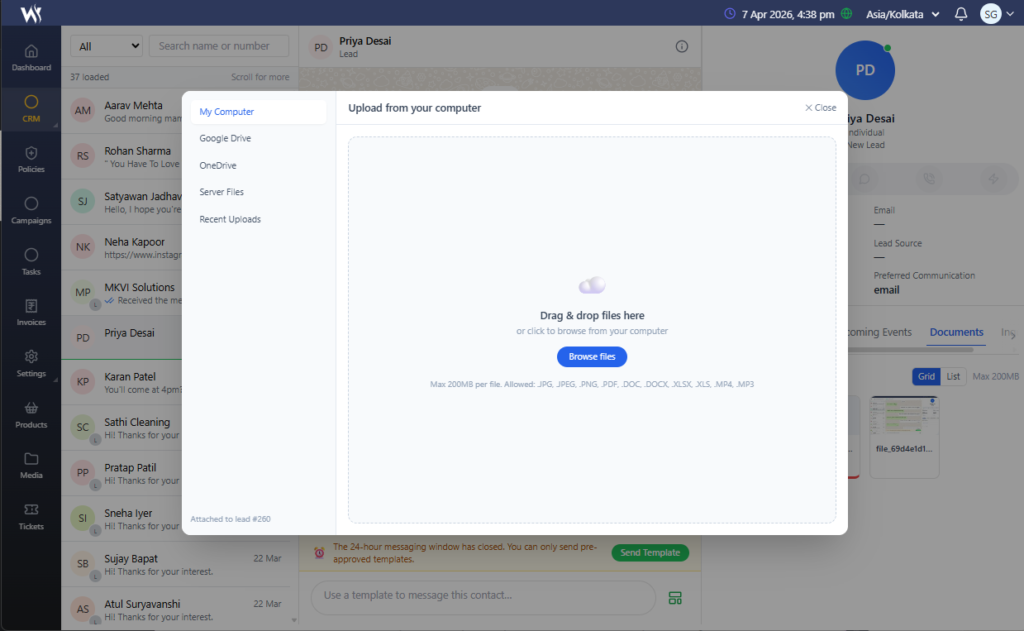The height and width of the screenshot is (631, 1024).
Task: Open the Policies shield icon
Action: [x=31, y=160]
